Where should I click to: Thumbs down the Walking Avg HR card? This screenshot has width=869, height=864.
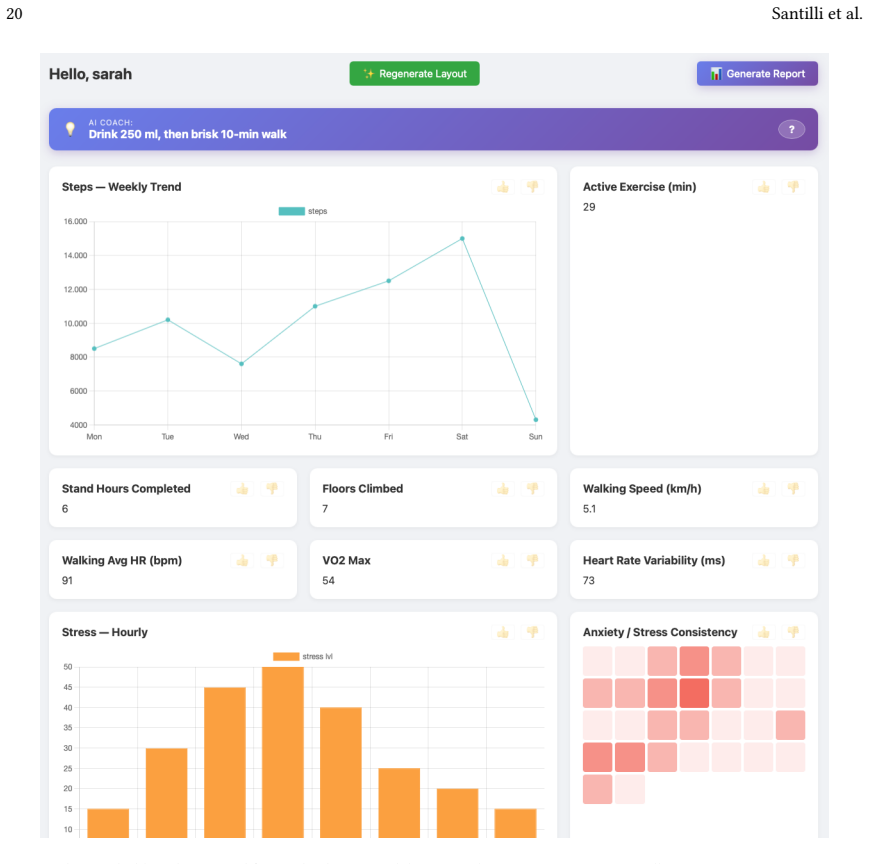[272, 561]
